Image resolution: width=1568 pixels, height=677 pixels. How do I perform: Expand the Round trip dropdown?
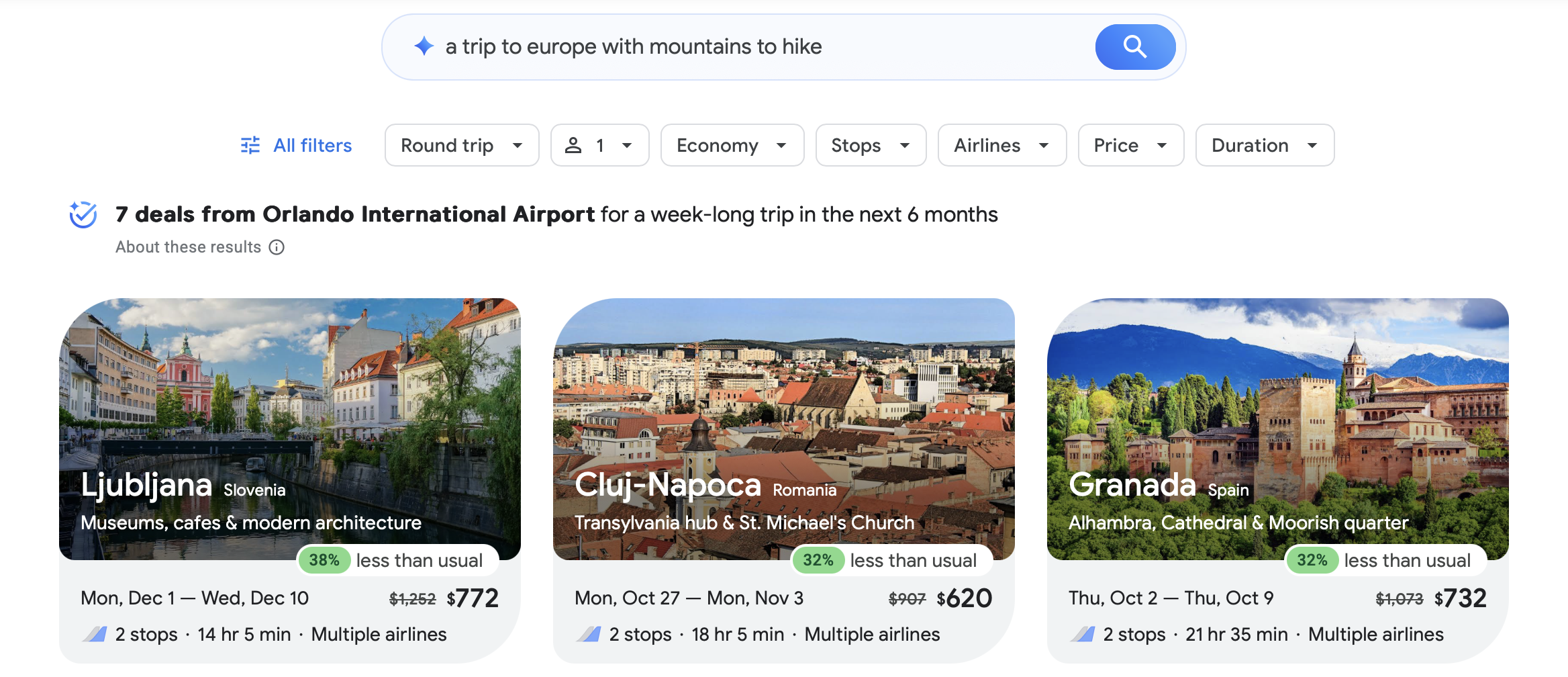pyautogui.click(x=461, y=145)
